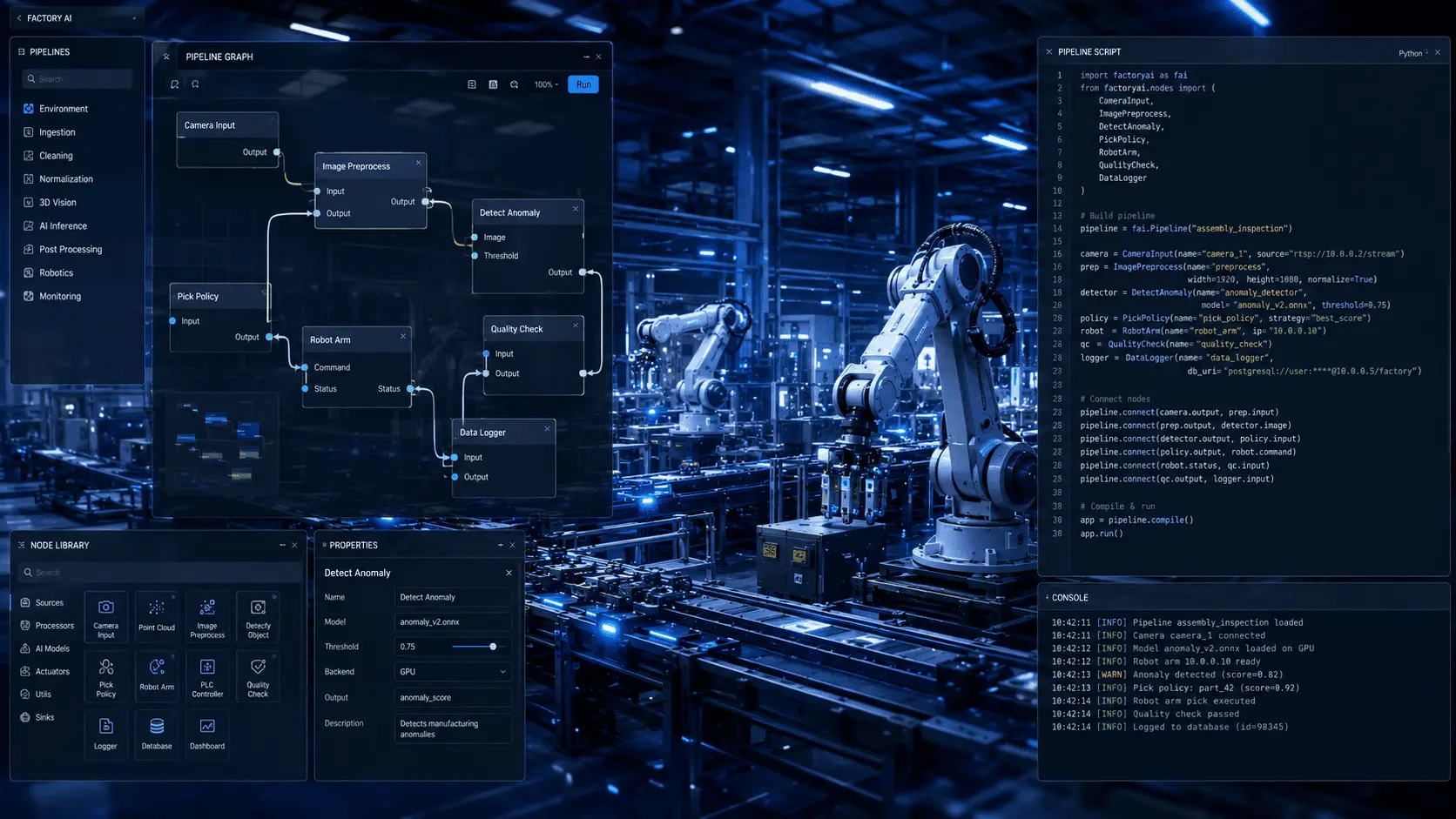Open the Robotics pipeline item
The image size is (1456, 819).
(x=48, y=273)
